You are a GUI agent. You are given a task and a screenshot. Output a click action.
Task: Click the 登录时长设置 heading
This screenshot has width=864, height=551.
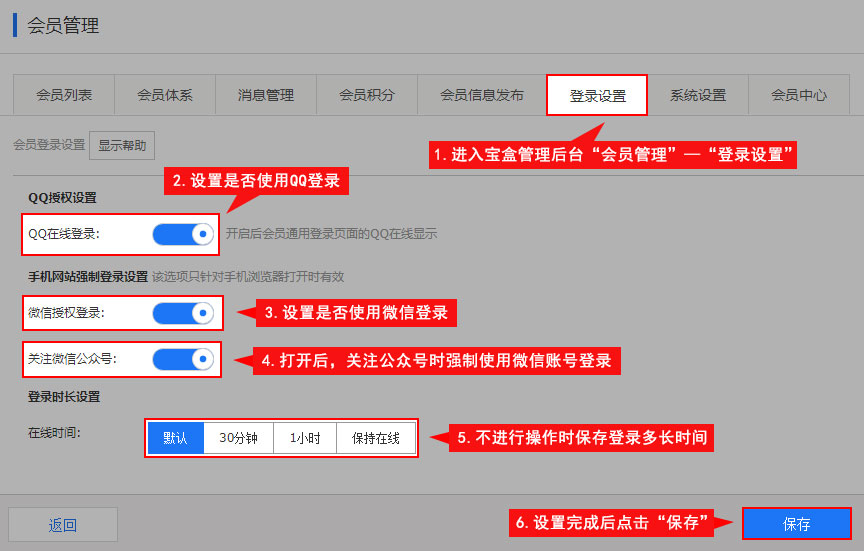(x=64, y=397)
